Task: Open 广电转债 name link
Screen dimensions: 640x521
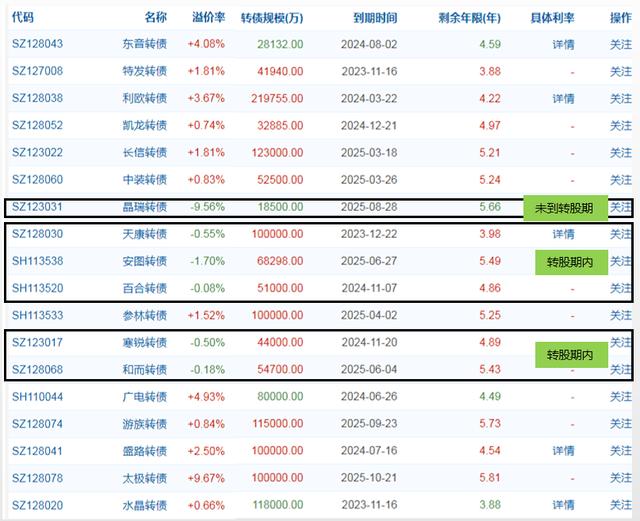Action: (x=145, y=396)
